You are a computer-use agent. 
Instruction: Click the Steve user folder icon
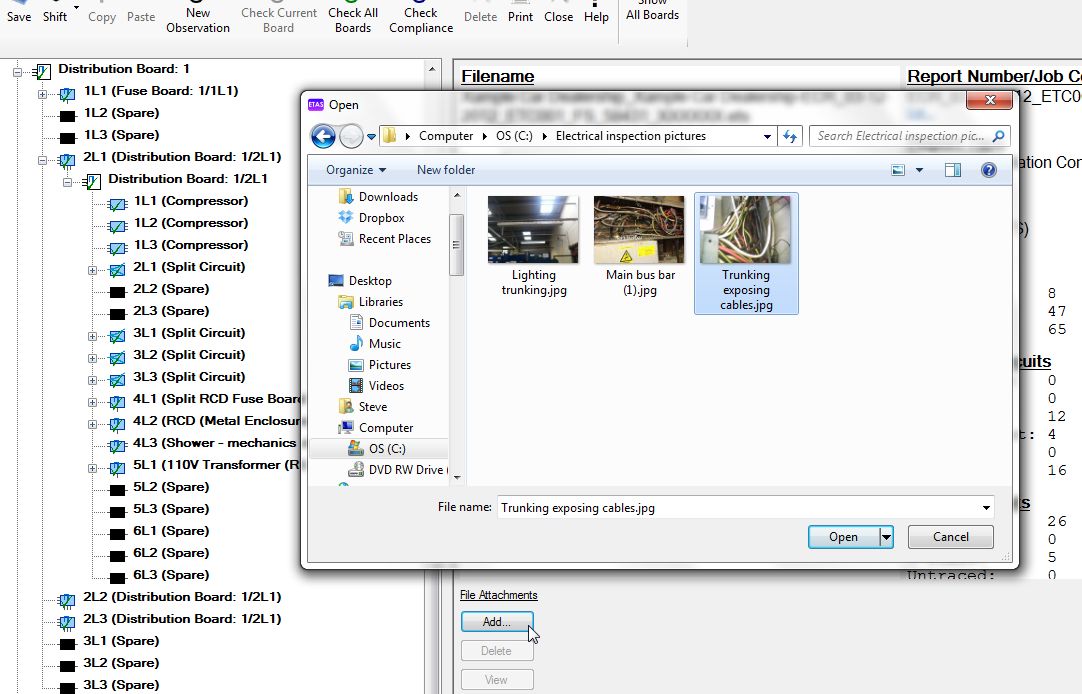pos(346,406)
